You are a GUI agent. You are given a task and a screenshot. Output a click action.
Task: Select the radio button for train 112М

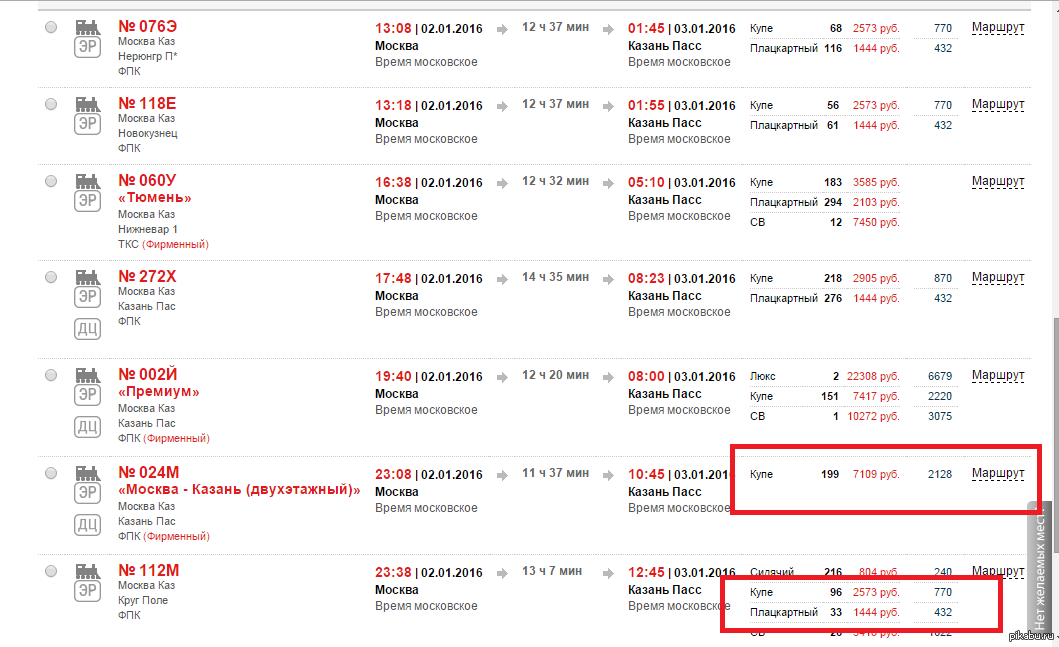click(x=51, y=571)
